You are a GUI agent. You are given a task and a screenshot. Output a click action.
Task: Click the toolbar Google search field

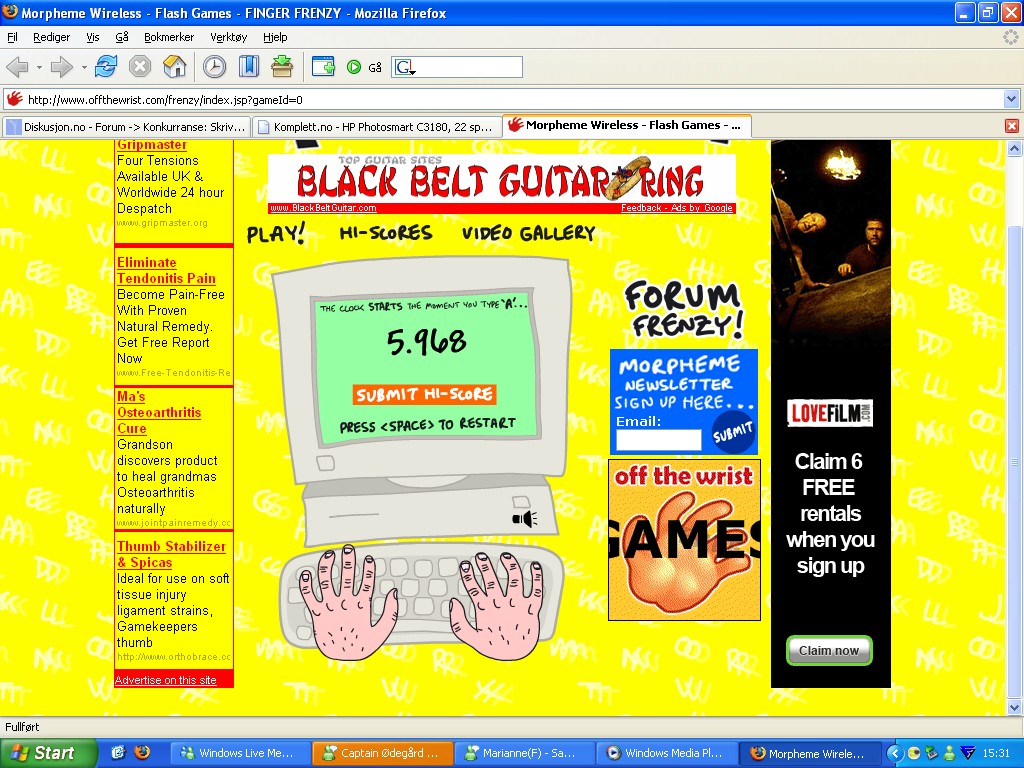(469, 67)
